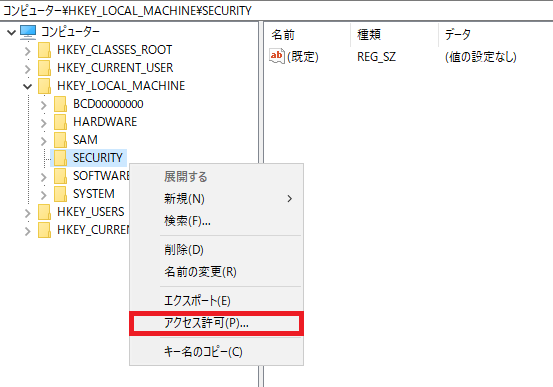Select the コンピューター tree label
The width and height of the screenshot is (553, 387).
pos(71,32)
